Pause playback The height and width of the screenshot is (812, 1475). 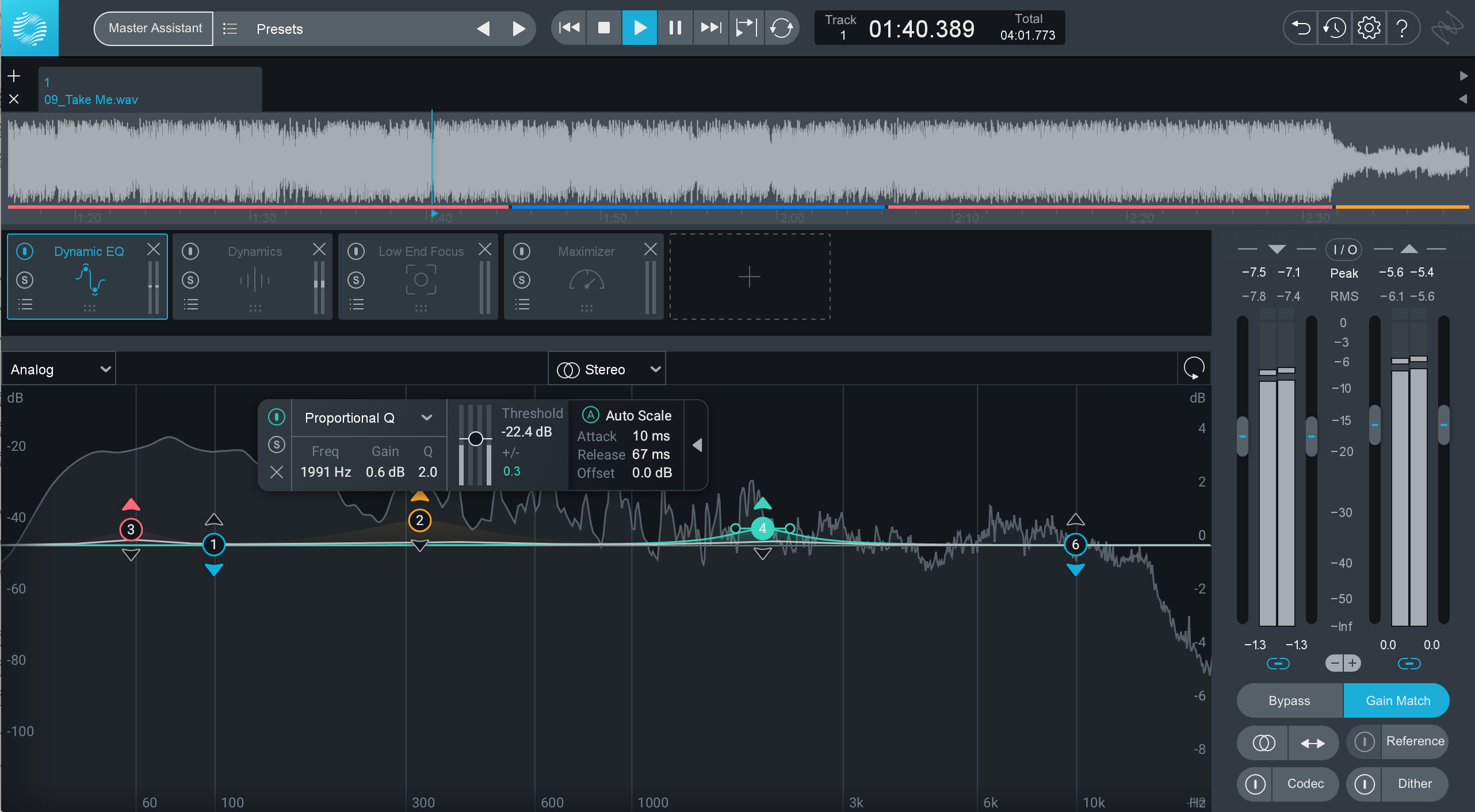click(675, 28)
